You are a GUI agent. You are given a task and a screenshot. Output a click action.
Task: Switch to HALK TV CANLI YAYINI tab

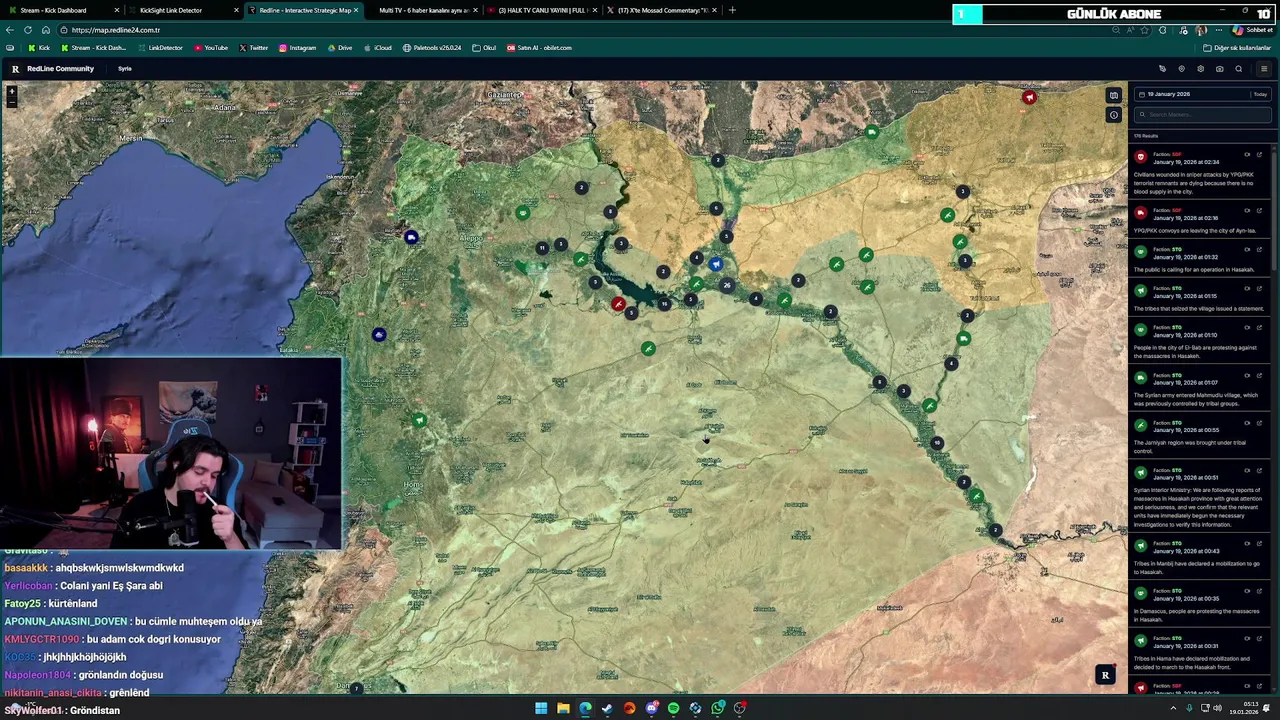(x=541, y=10)
